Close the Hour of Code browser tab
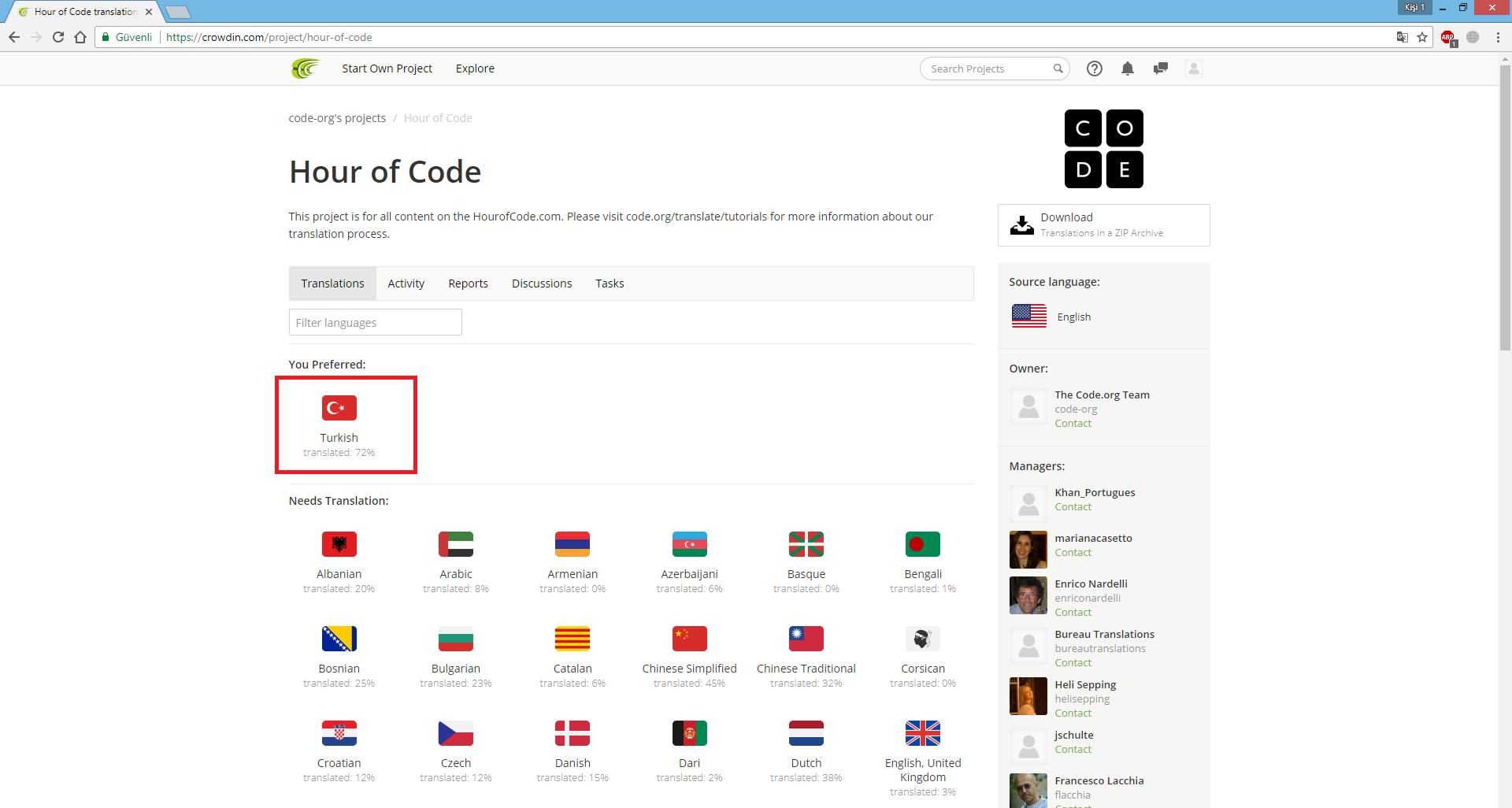The height and width of the screenshot is (808, 1512). point(149,12)
